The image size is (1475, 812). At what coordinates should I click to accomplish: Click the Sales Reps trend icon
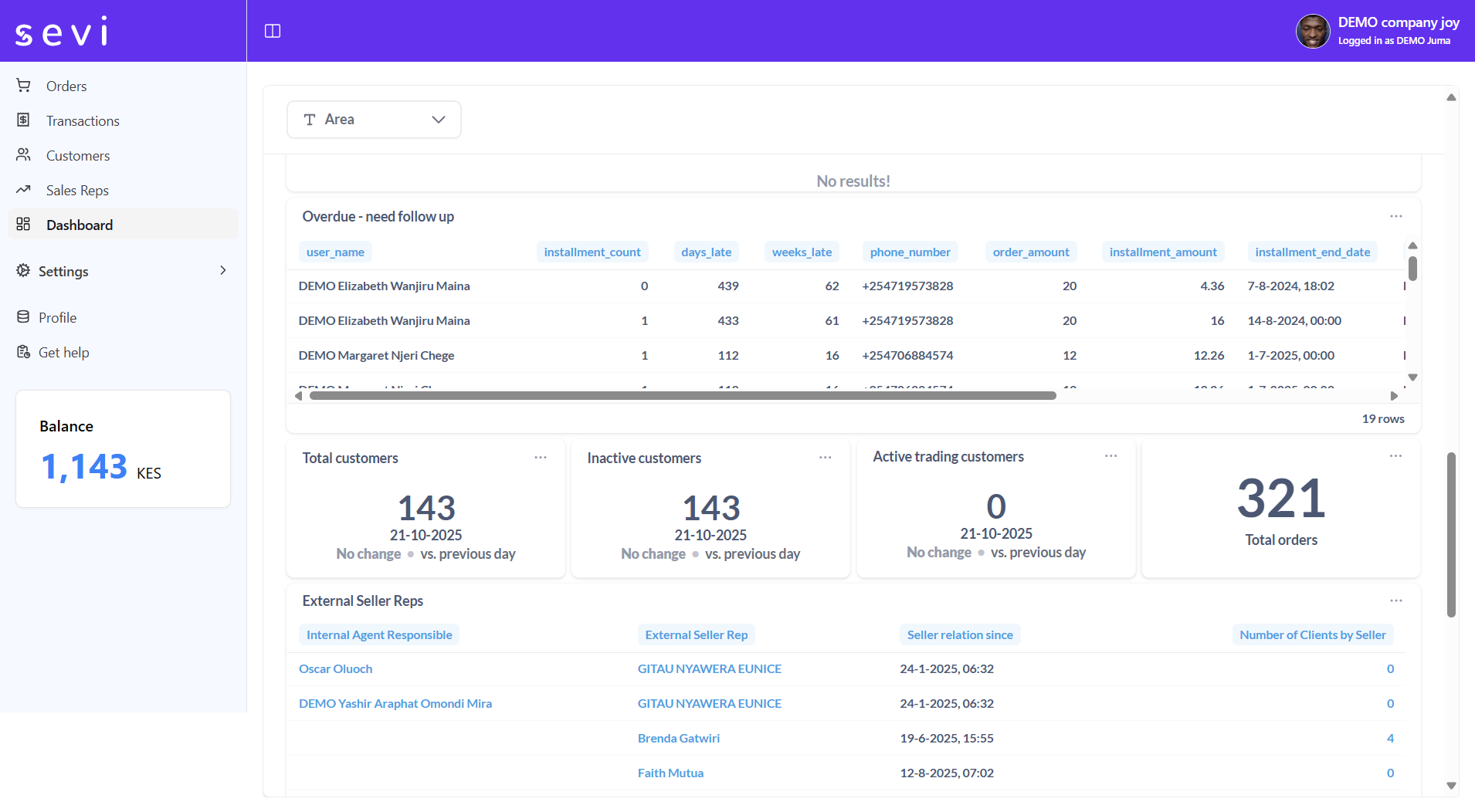pos(24,190)
